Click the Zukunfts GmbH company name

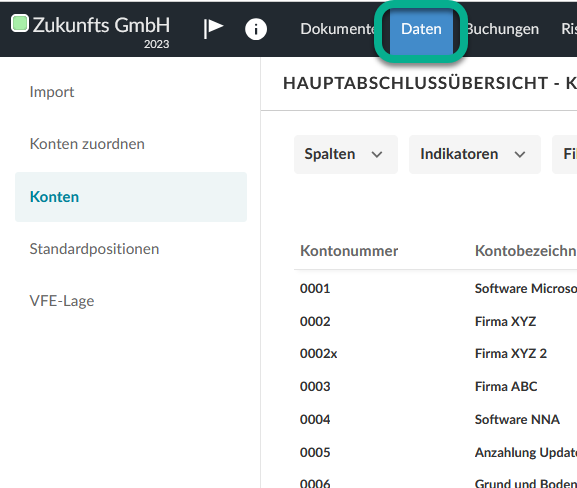pyautogui.click(x=101, y=25)
